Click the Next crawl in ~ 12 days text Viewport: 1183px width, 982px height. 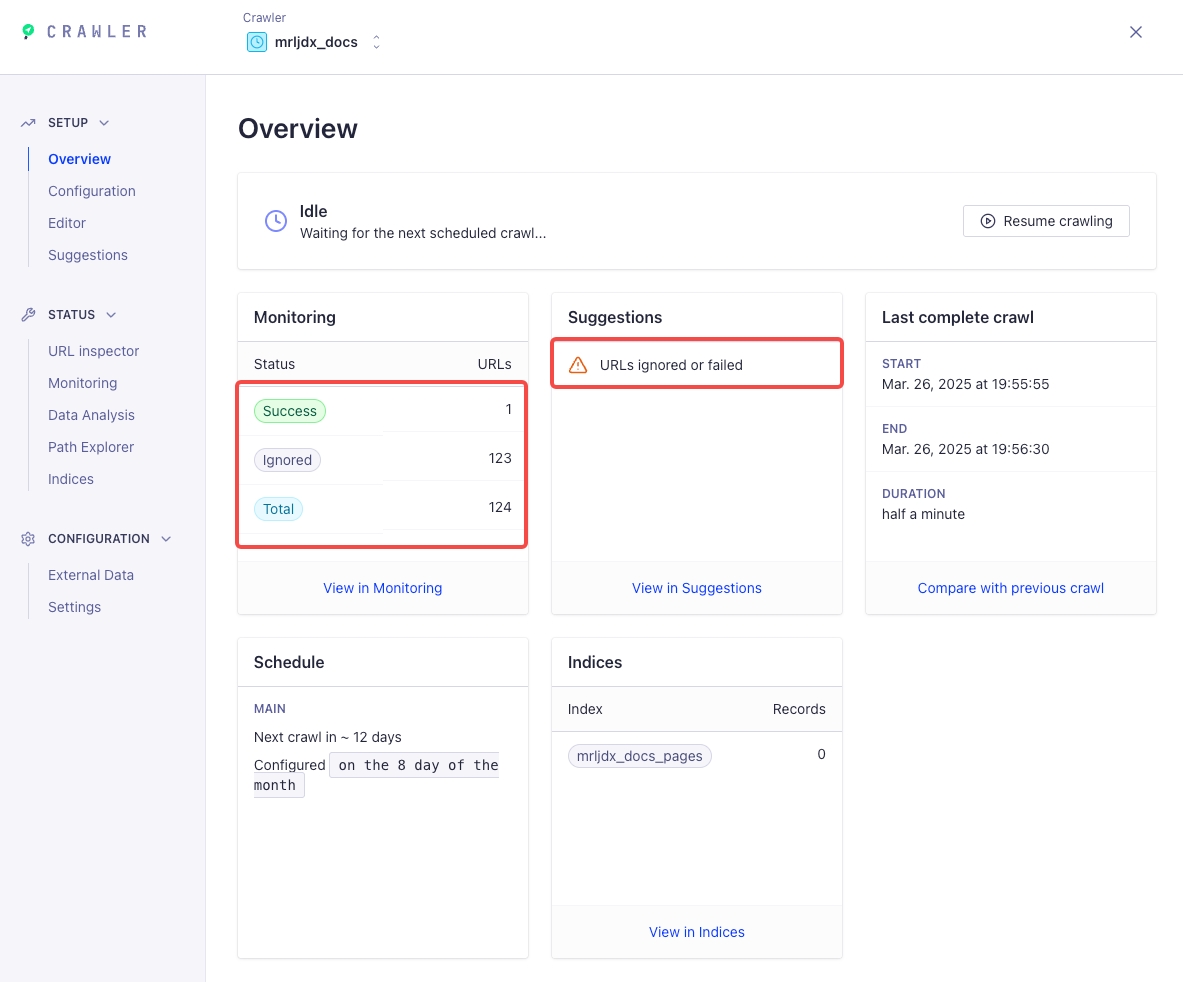point(327,737)
